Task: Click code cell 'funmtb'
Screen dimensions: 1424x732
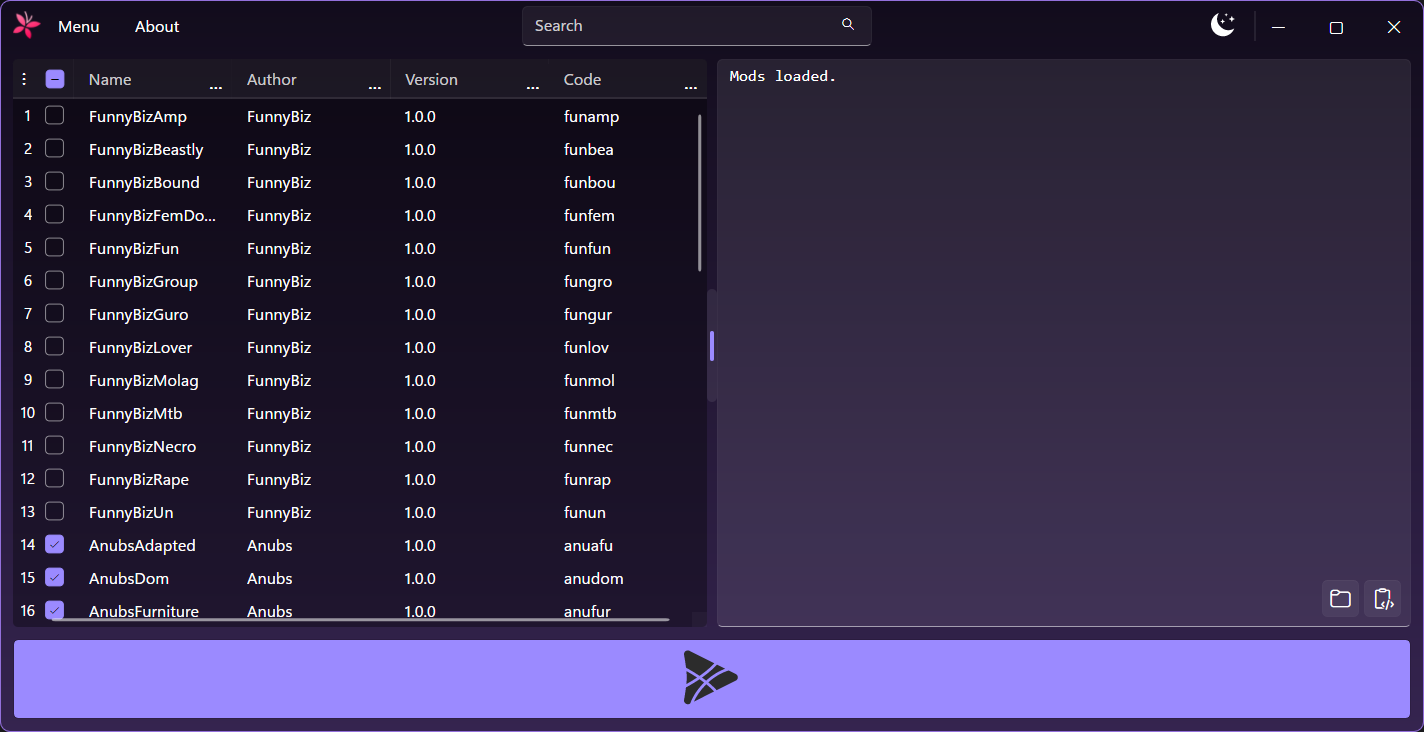Action: tap(590, 413)
